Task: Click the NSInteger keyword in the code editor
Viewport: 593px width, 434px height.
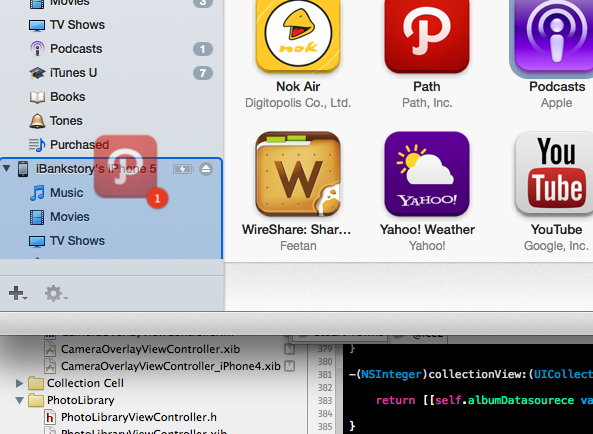Action: tap(391, 374)
